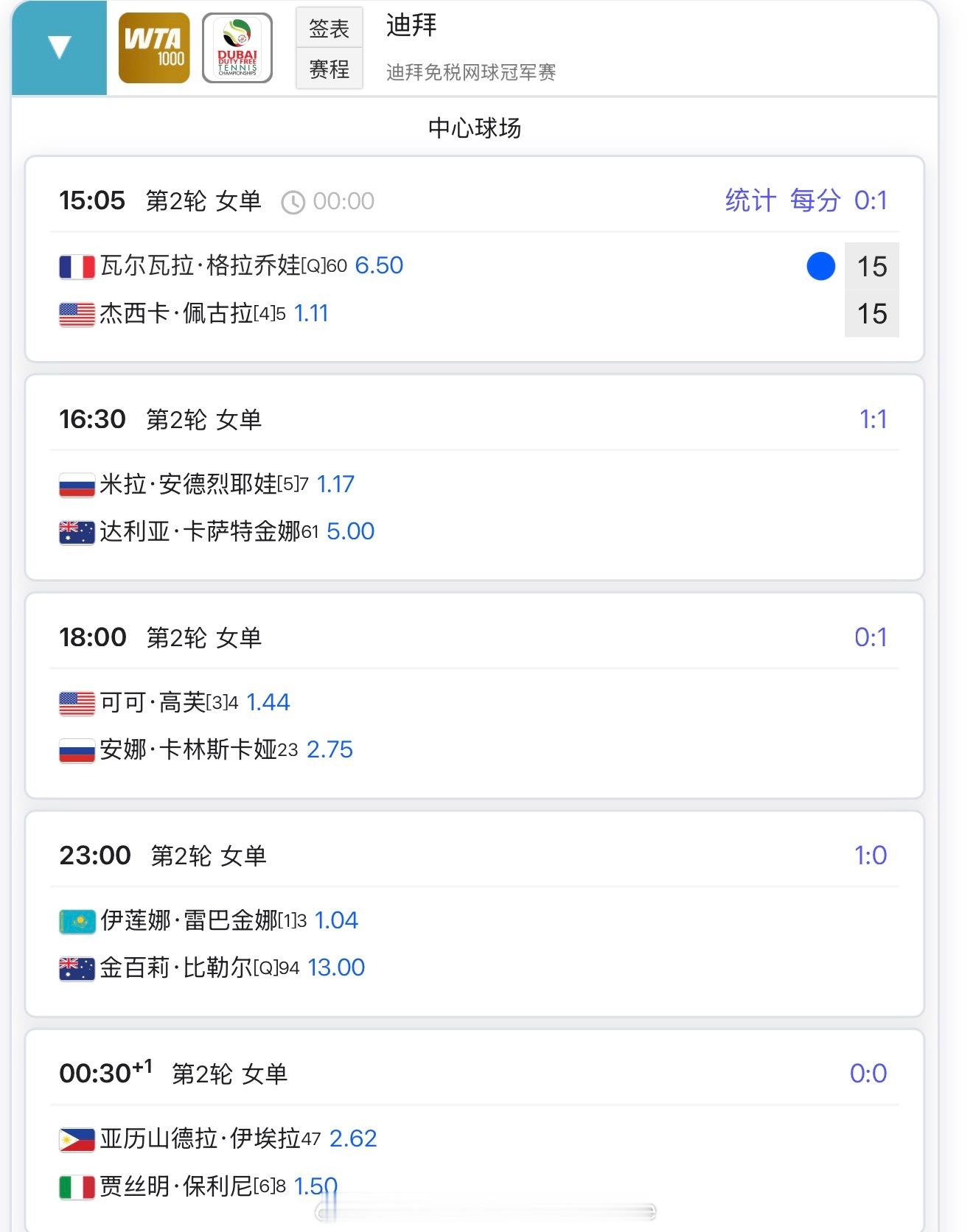Open the 可可·高芙 player name
The width and height of the screenshot is (973, 1232).
tap(153, 702)
